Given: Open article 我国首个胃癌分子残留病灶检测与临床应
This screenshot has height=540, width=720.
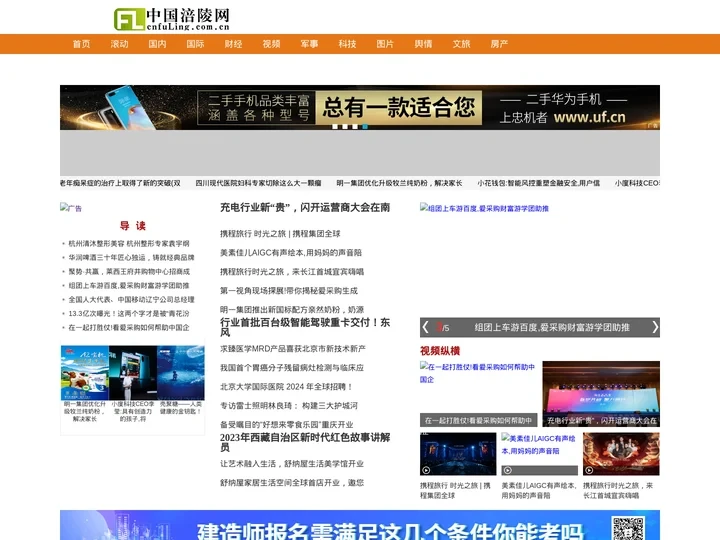Looking at the screenshot, I should [292, 368].
